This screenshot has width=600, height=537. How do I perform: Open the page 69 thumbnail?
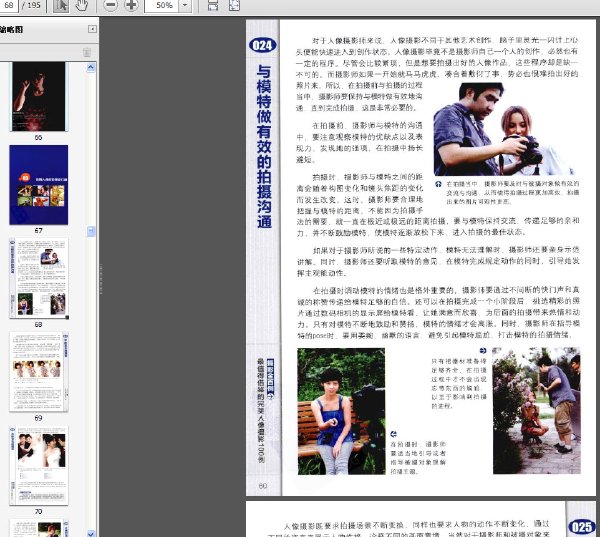39,372
